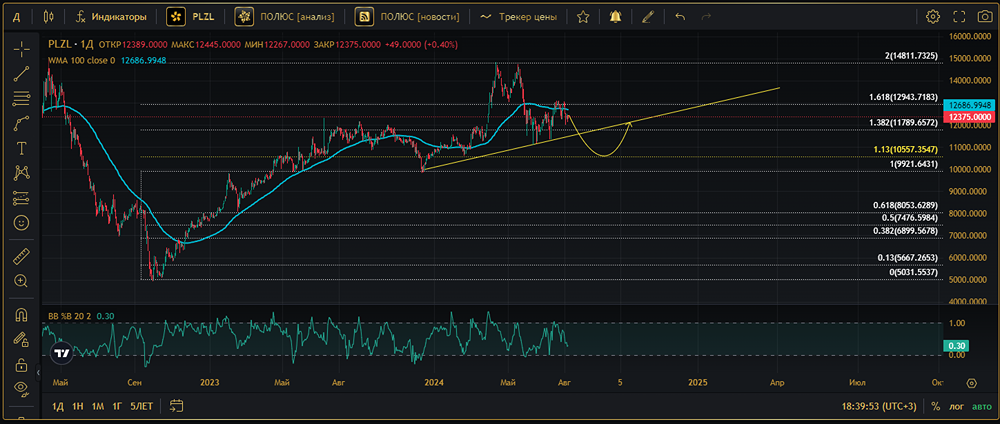
Task: Toggle авто auto scale
Action: tap(982, 406)
